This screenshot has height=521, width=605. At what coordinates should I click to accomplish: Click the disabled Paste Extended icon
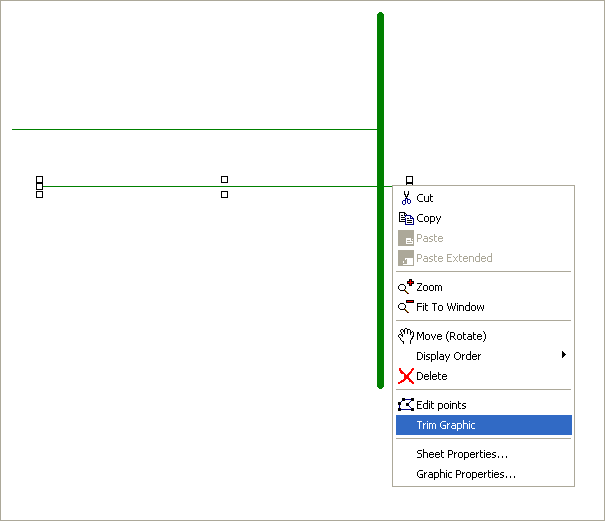406,258
